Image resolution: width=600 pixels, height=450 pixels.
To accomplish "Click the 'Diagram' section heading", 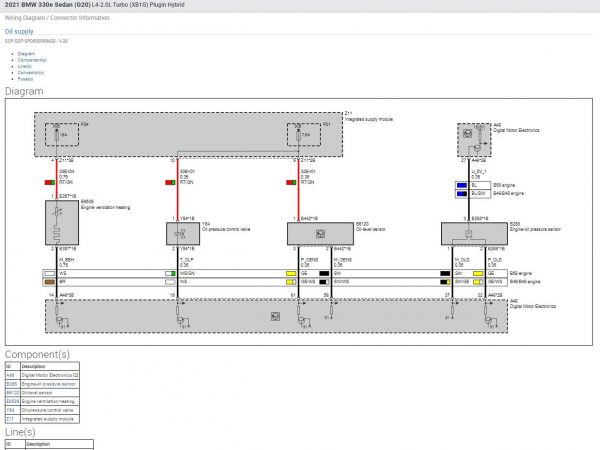I will pyautogui.click(x=24, y=91).
